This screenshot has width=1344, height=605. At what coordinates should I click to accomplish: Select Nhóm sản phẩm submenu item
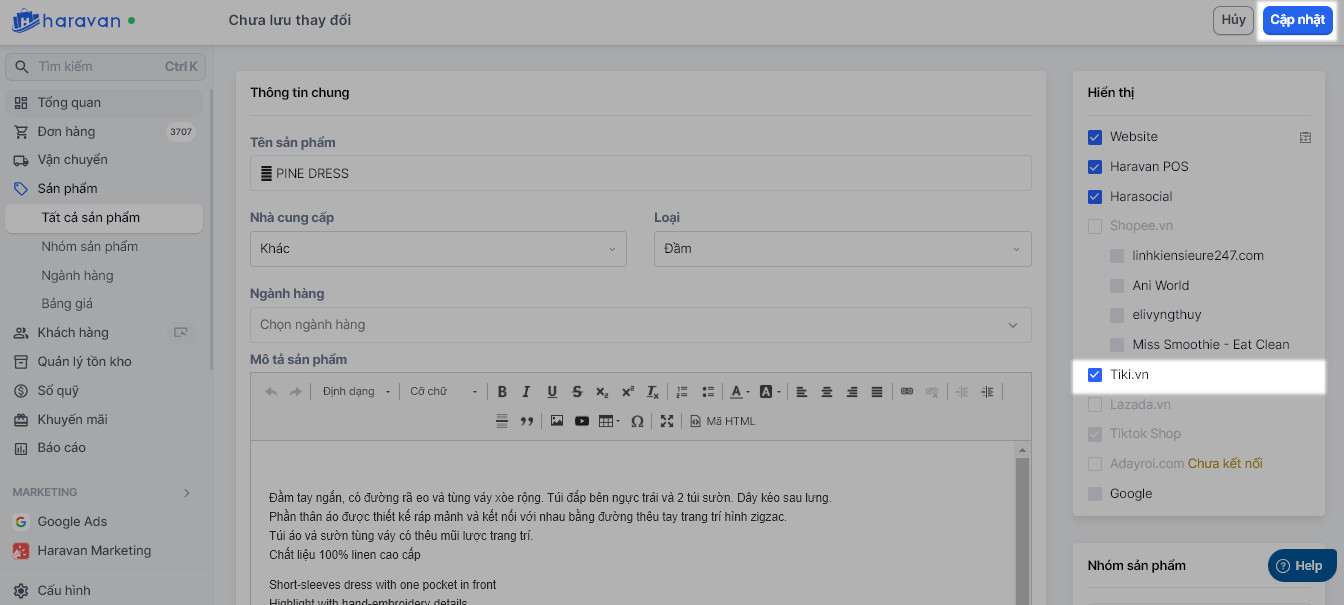tap(90, 247)
